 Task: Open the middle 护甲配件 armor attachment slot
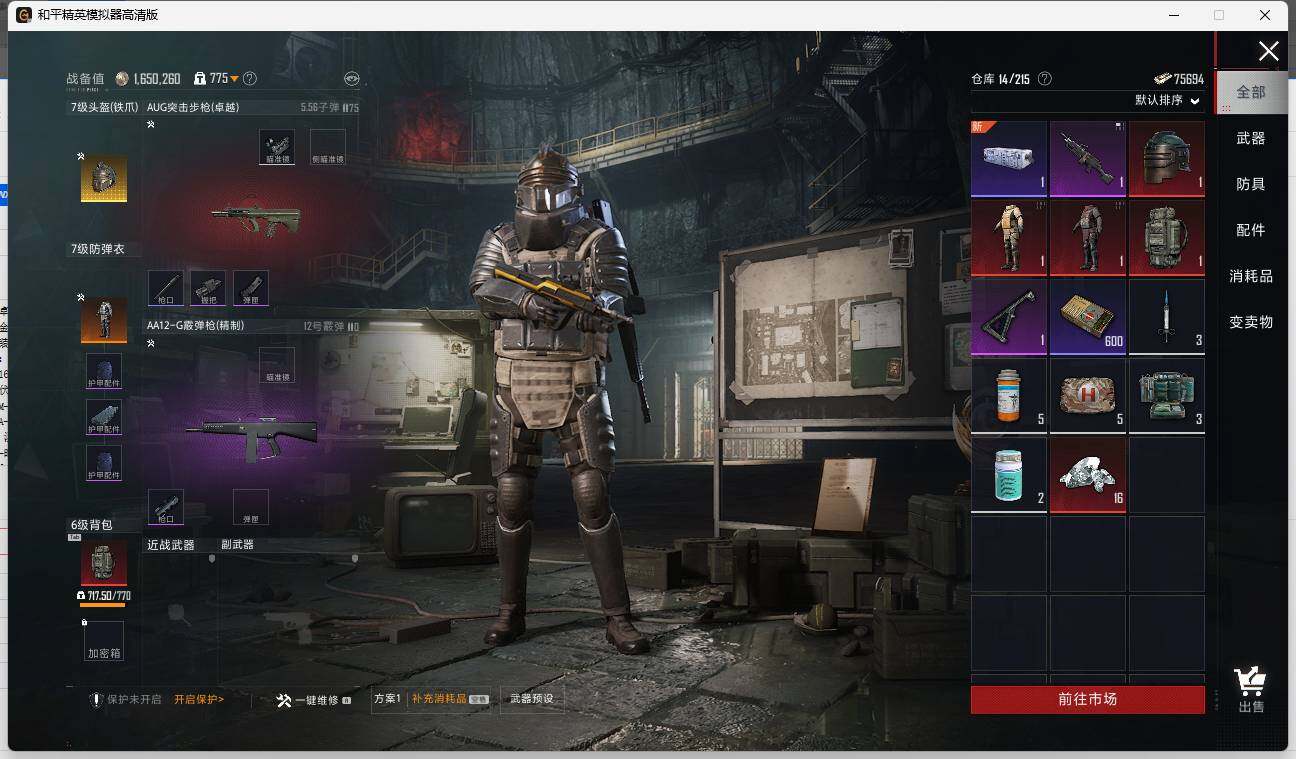point(104,417)
